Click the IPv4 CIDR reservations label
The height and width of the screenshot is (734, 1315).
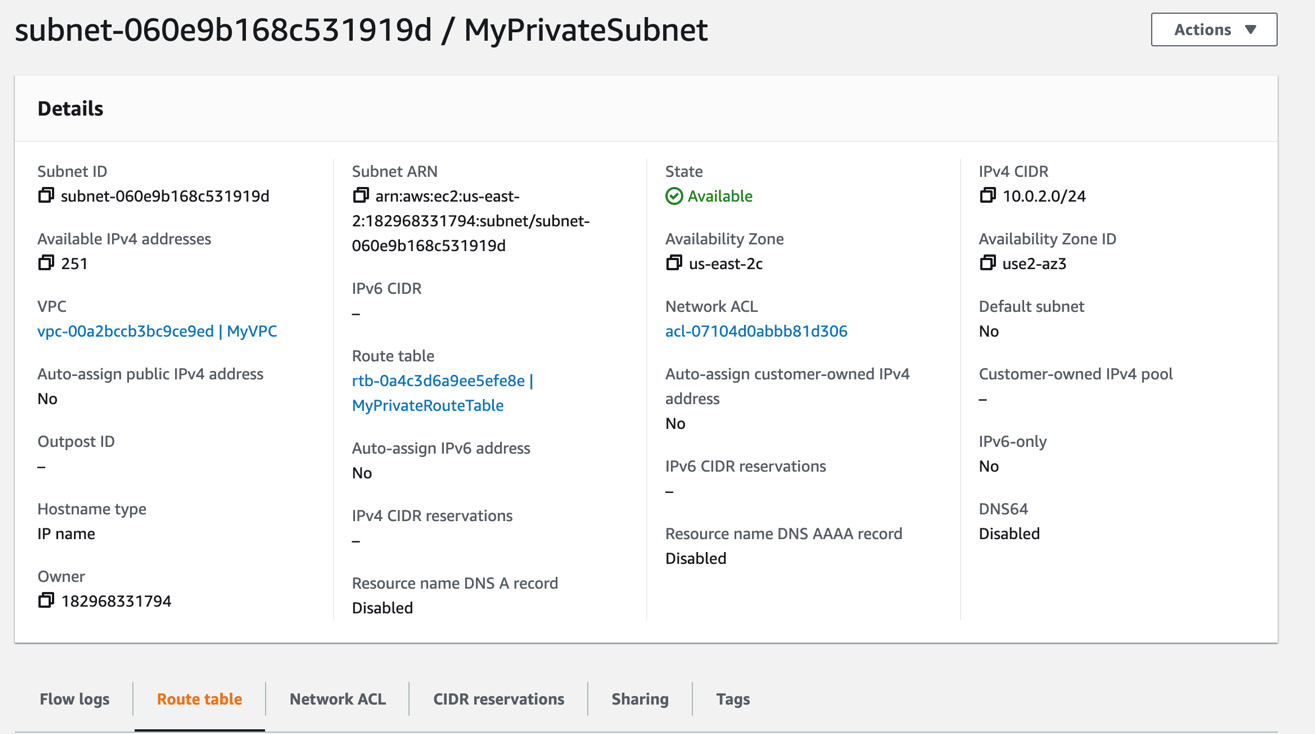[432, 516]
